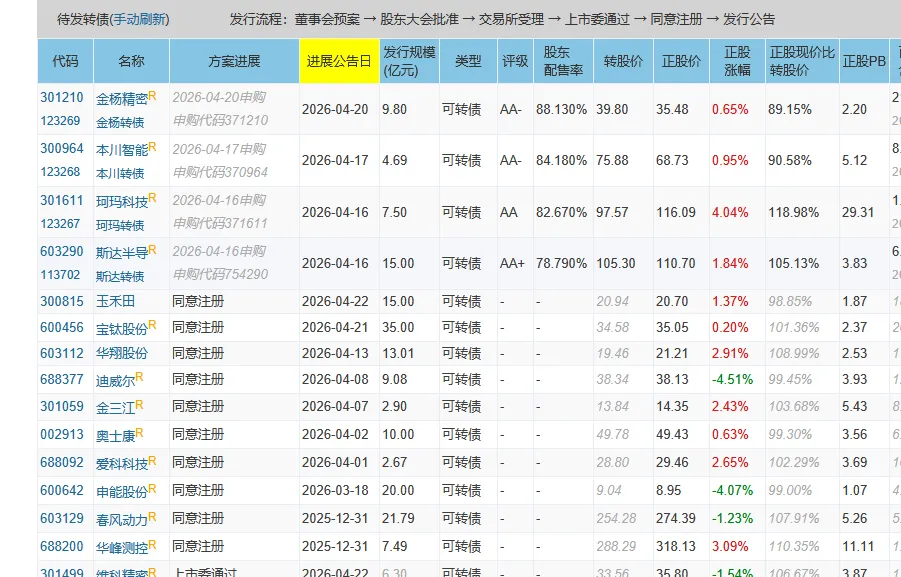The image size is (901, 577).
Task: Sort by 类型 column header
Action: pos(468,61)
